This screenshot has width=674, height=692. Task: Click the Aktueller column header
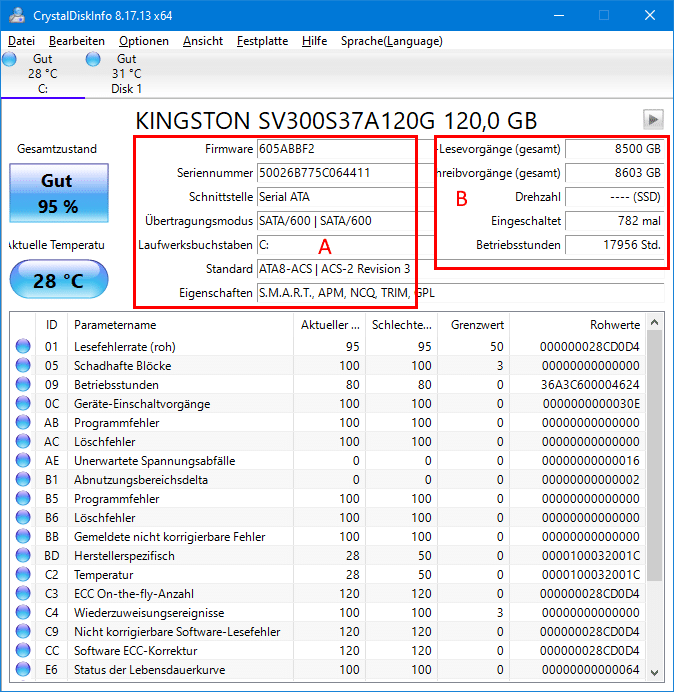point(330,325)
